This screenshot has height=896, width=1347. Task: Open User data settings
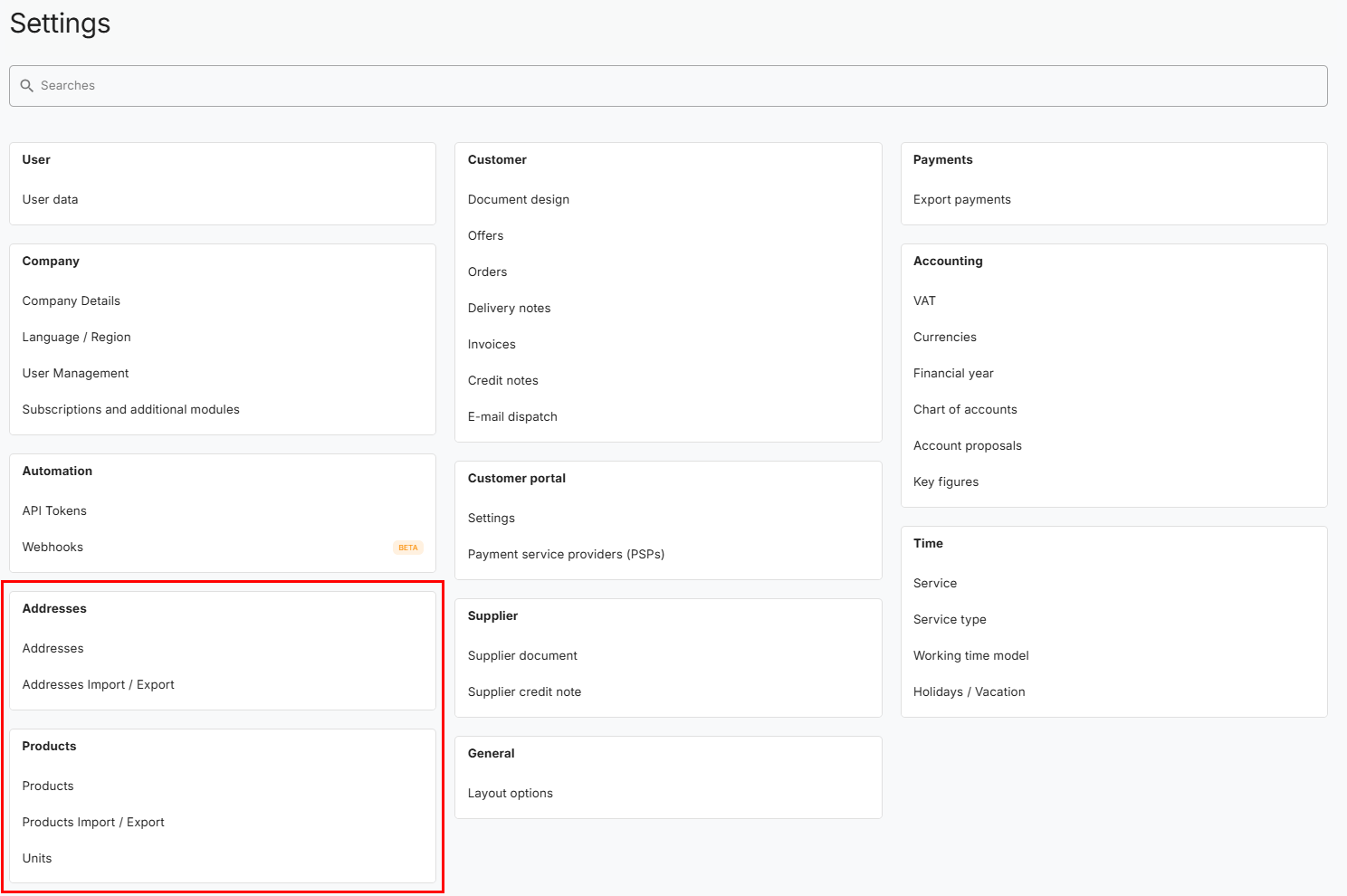point(50,200)
